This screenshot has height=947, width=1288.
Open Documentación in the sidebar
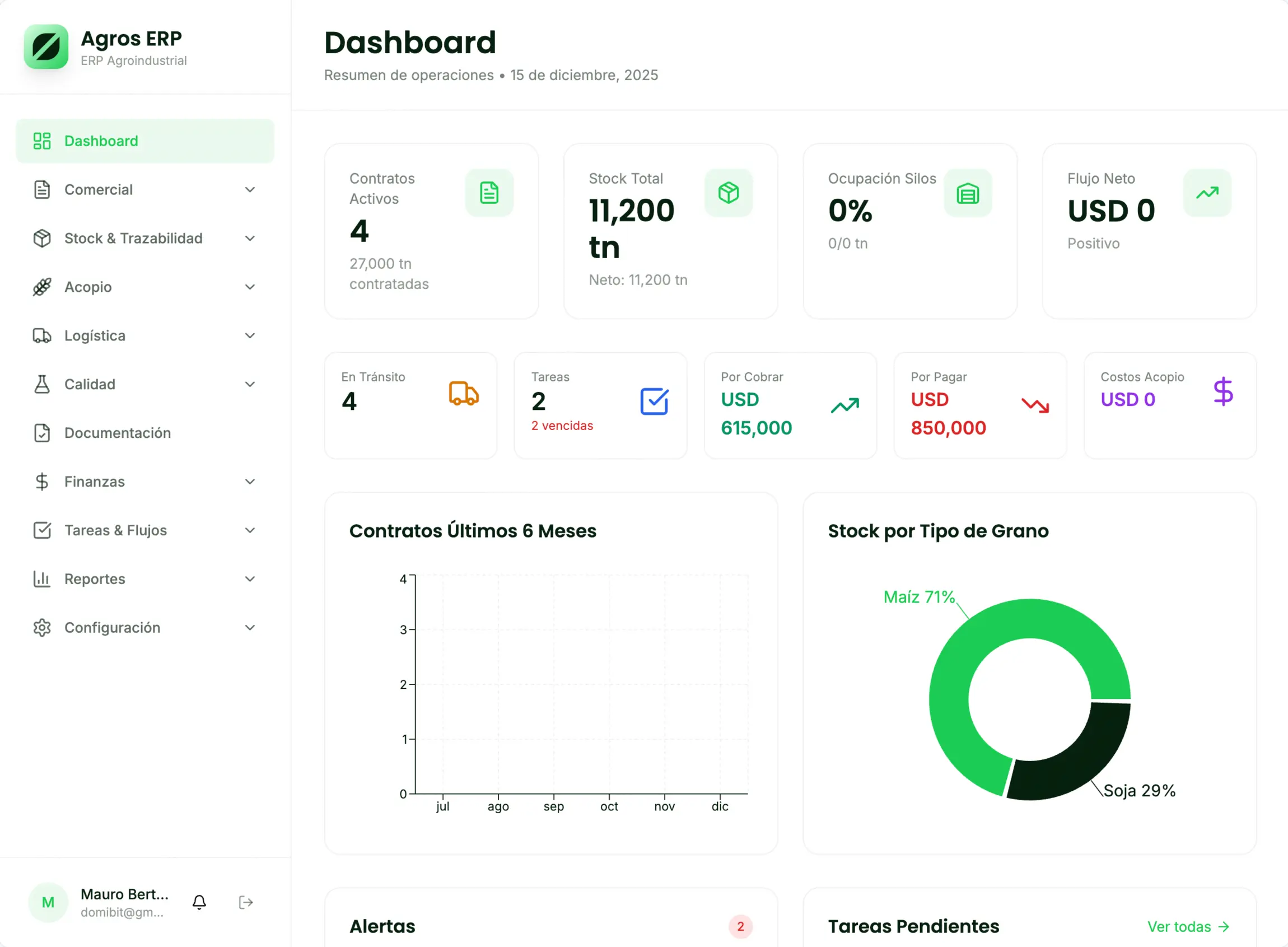(x=117, y=433)
